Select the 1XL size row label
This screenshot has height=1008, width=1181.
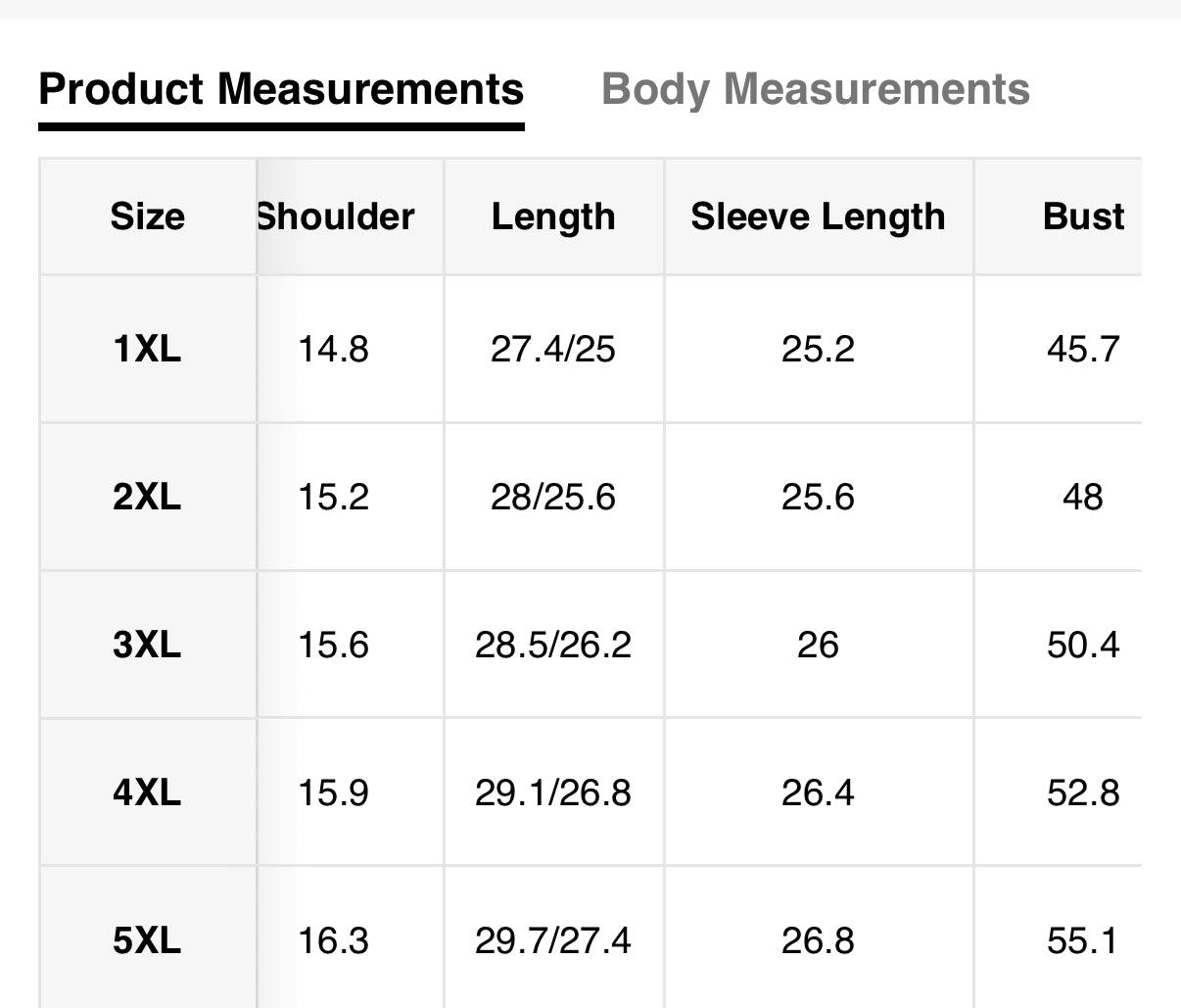pyautogui.click(x=147, y=349)
